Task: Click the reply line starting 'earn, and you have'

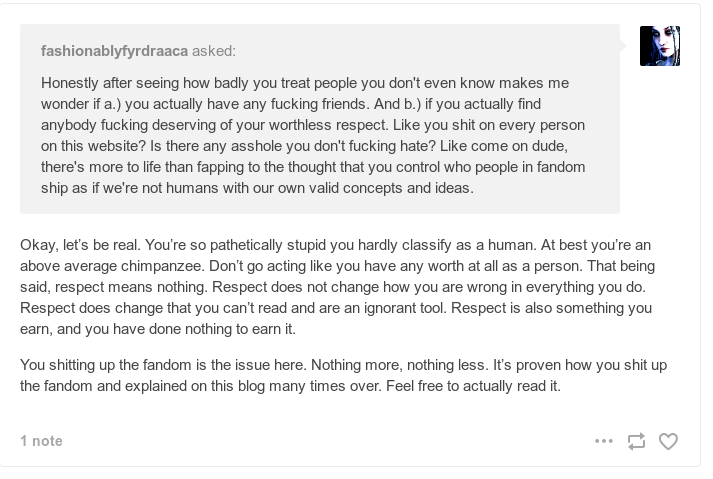Action: 158,328
